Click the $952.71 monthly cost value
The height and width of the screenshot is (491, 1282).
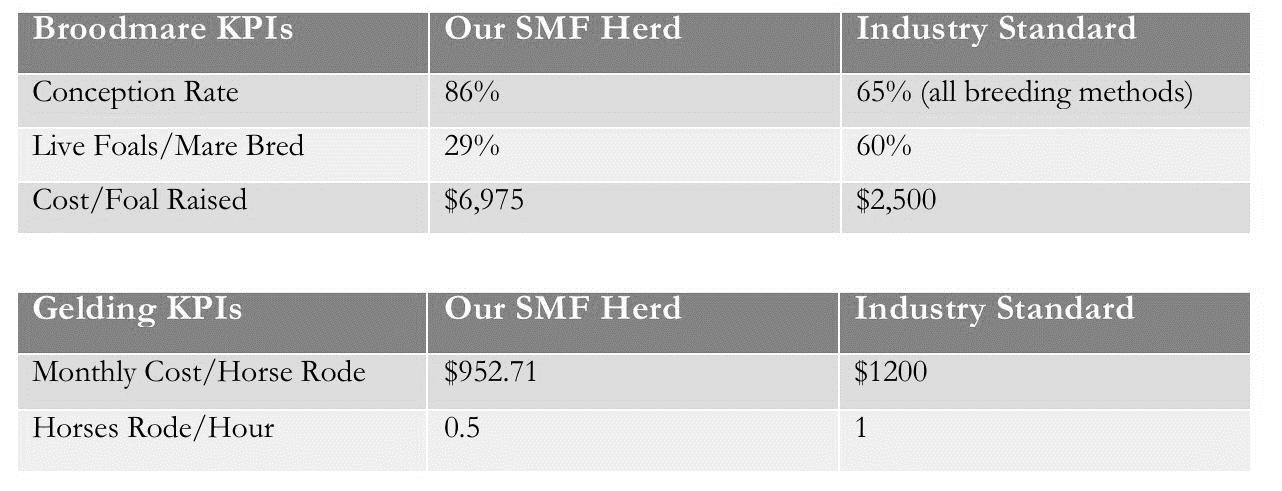point(491,373)
